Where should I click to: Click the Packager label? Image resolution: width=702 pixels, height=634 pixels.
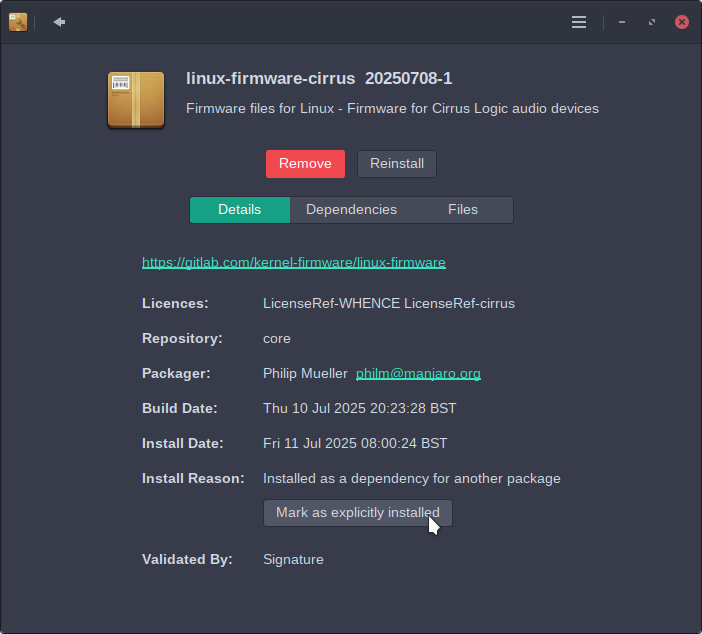(x=176, y=373)
